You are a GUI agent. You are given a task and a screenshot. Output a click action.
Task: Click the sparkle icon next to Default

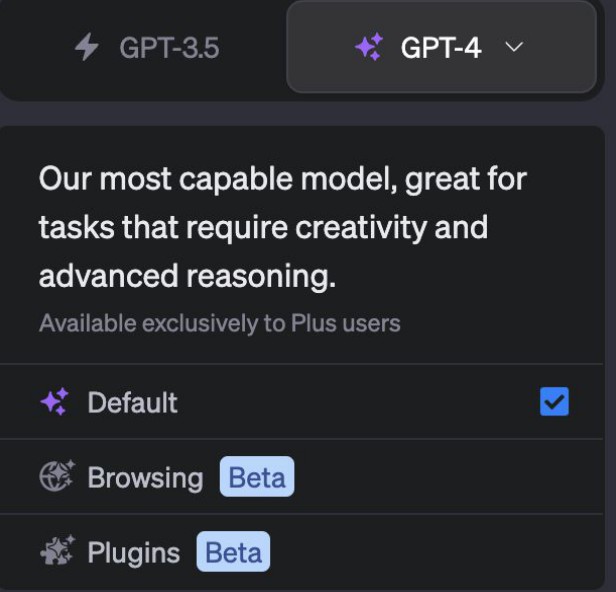pos(54,402)
